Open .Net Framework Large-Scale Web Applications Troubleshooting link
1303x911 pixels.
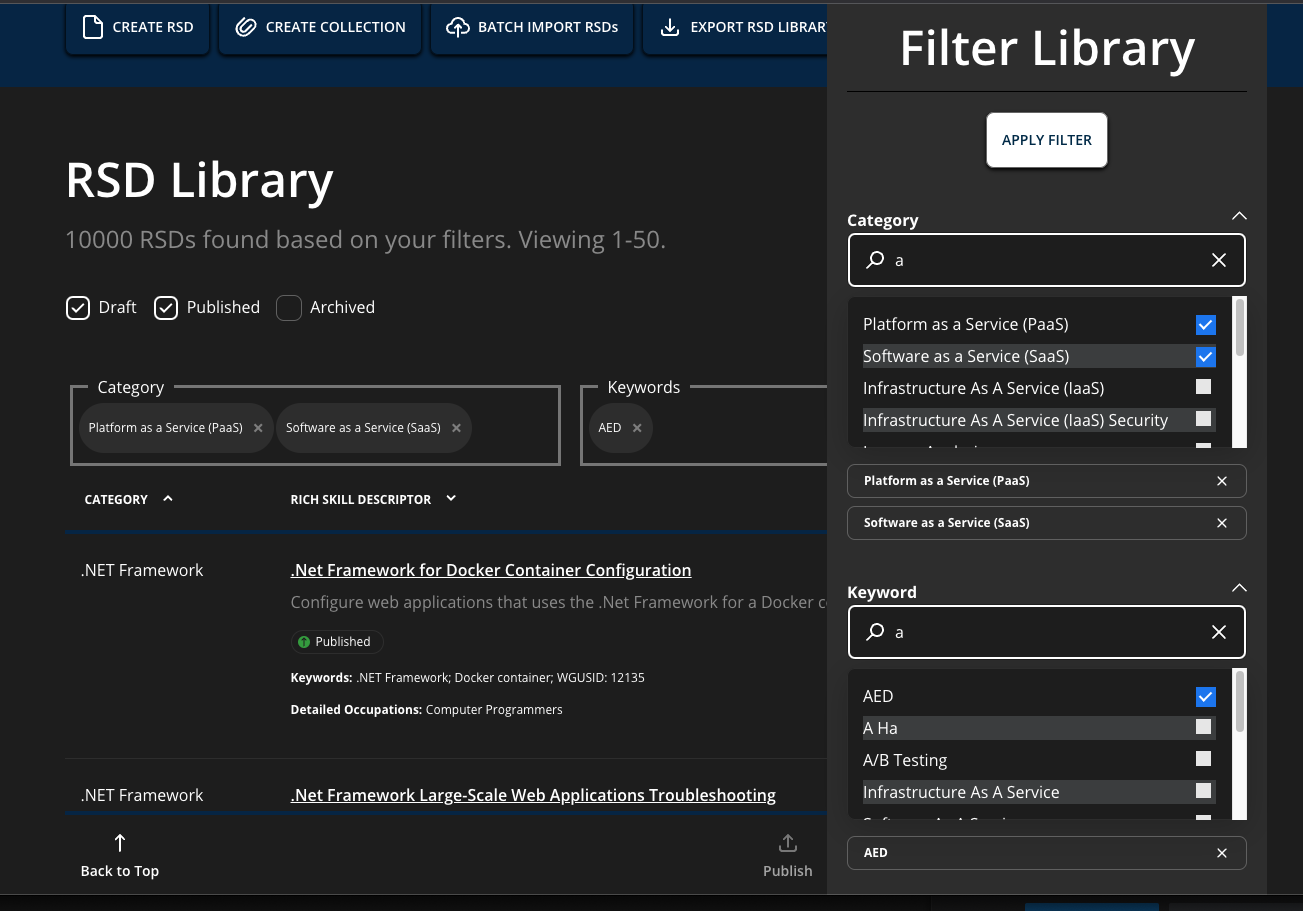pyautogui.click(x=533, y=795)
